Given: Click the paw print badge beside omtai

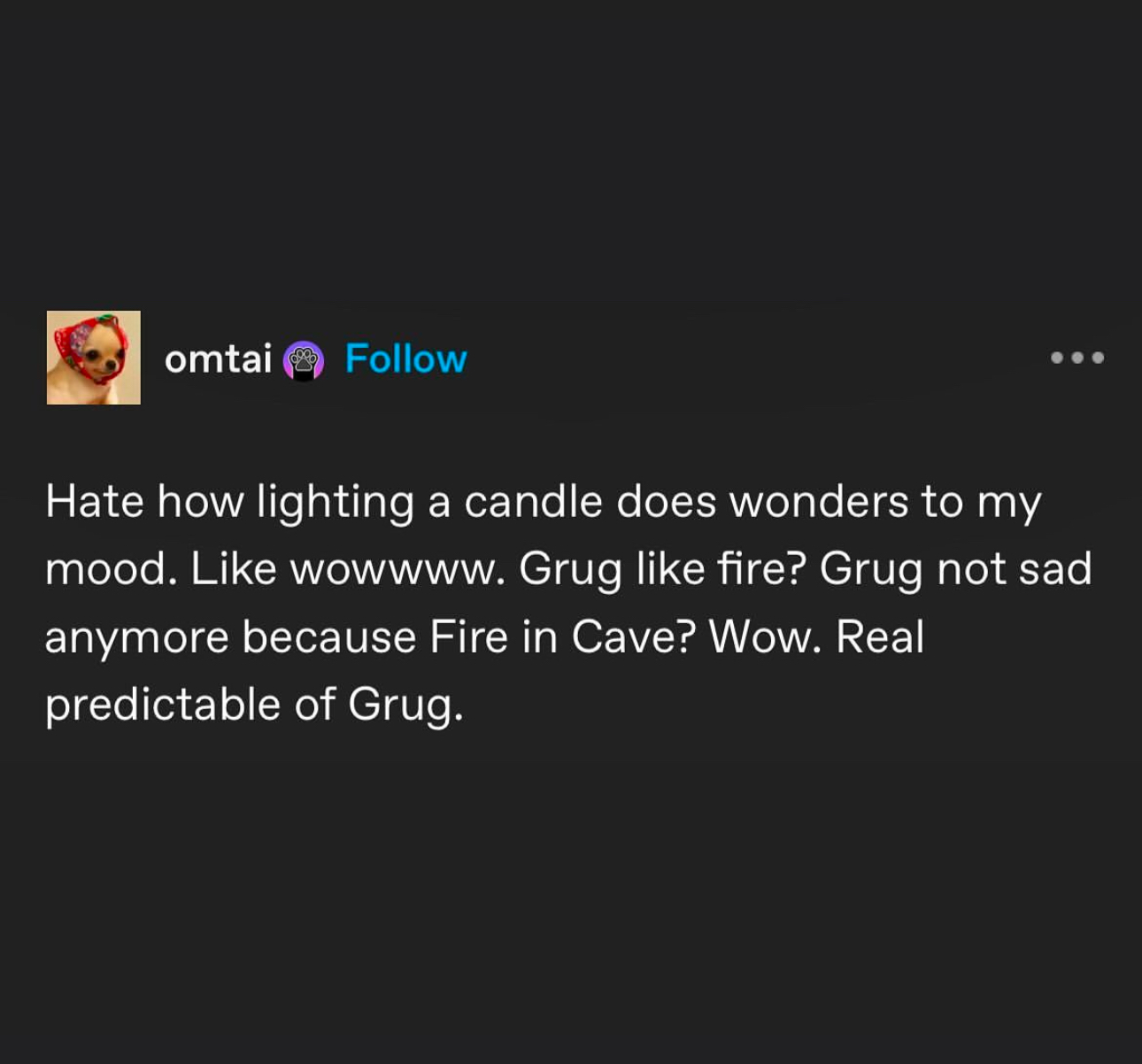Looking at the screenshot, I should coord(303,361).
